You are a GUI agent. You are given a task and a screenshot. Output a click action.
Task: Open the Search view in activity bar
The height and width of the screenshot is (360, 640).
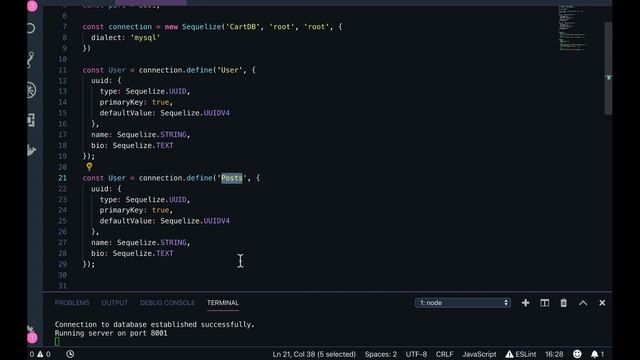pos(31,28)
